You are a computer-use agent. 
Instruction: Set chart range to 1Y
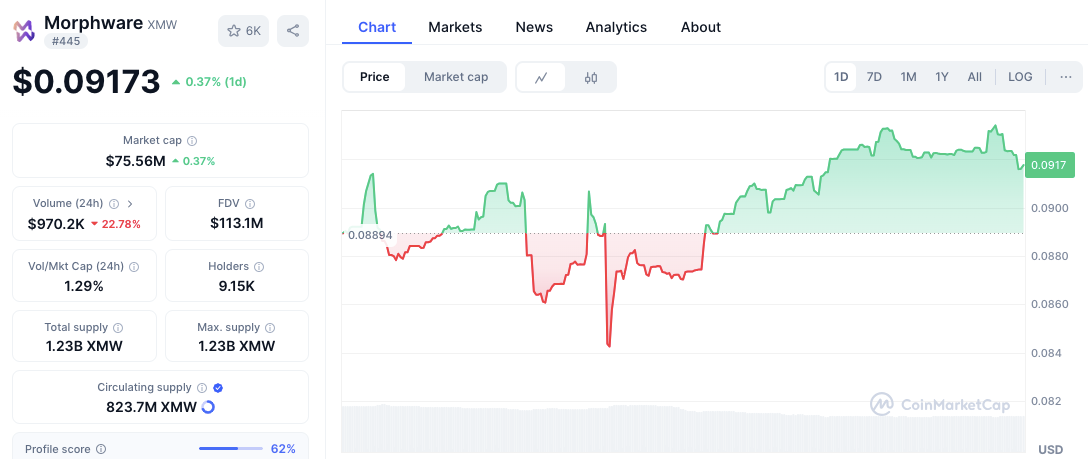(x=942, y=77)
